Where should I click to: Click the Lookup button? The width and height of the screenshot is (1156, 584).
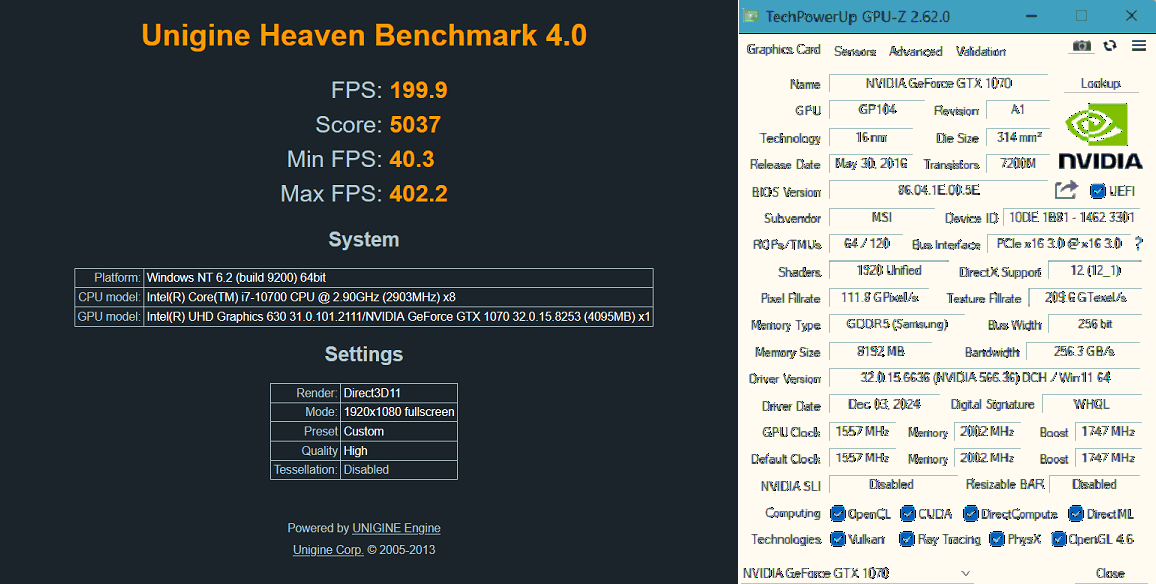[x=1100, y=83]
